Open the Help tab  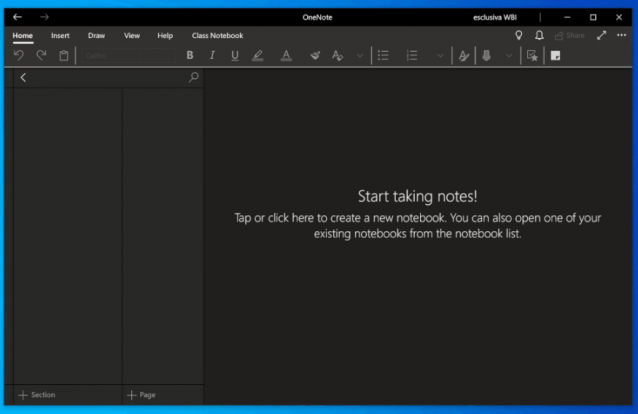[x=165, y=35]
